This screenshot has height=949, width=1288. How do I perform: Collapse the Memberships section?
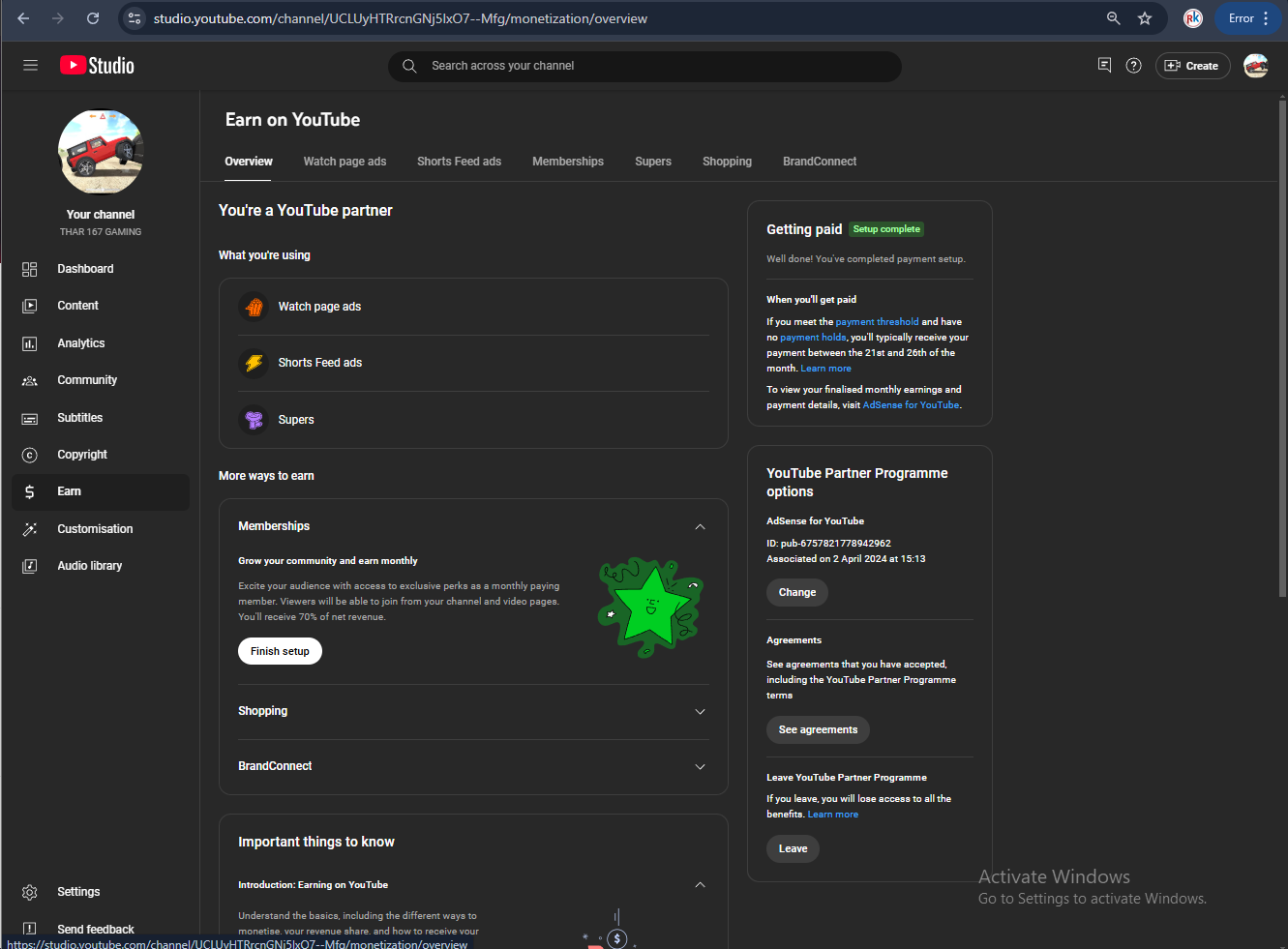700,527
